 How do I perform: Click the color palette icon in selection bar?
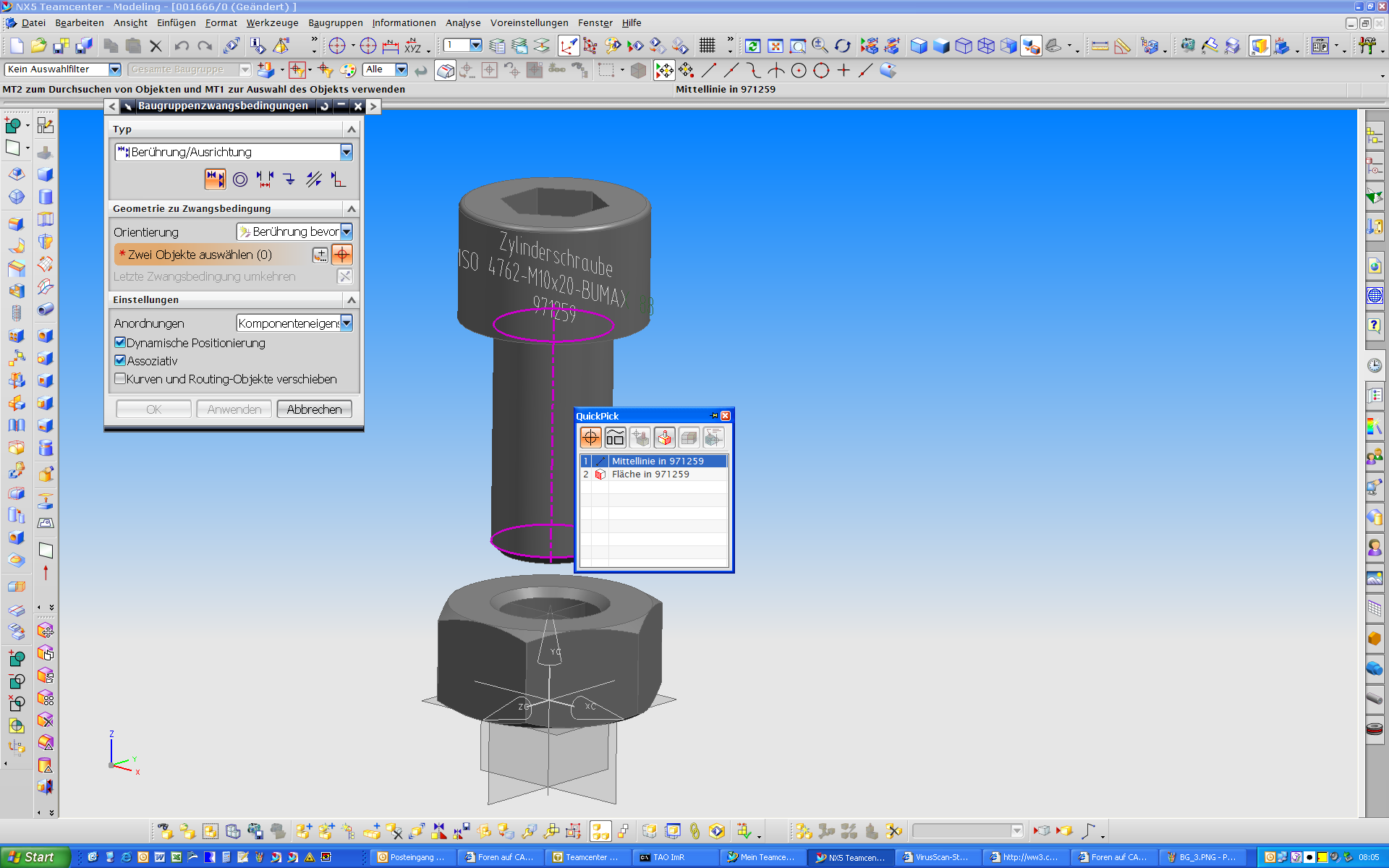pos(348,70)
